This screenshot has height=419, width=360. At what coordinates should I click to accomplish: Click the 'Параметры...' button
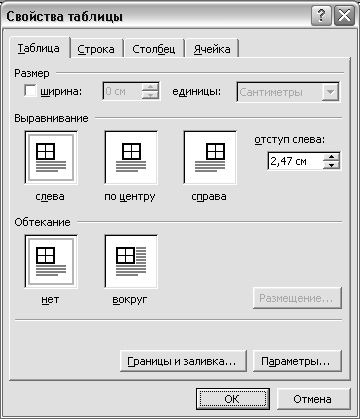tap(297, 361)
